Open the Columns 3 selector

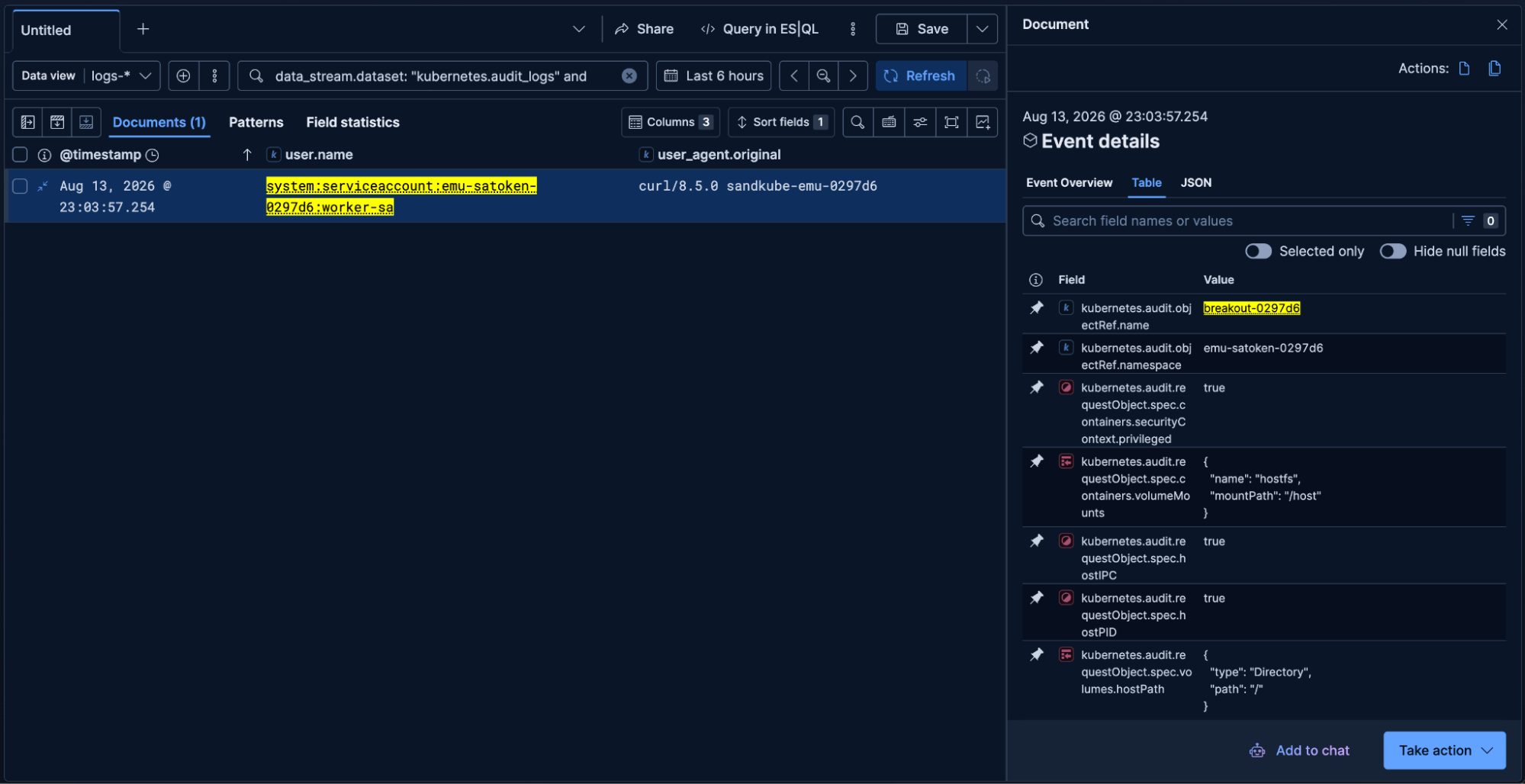click(x=671, y=122)
